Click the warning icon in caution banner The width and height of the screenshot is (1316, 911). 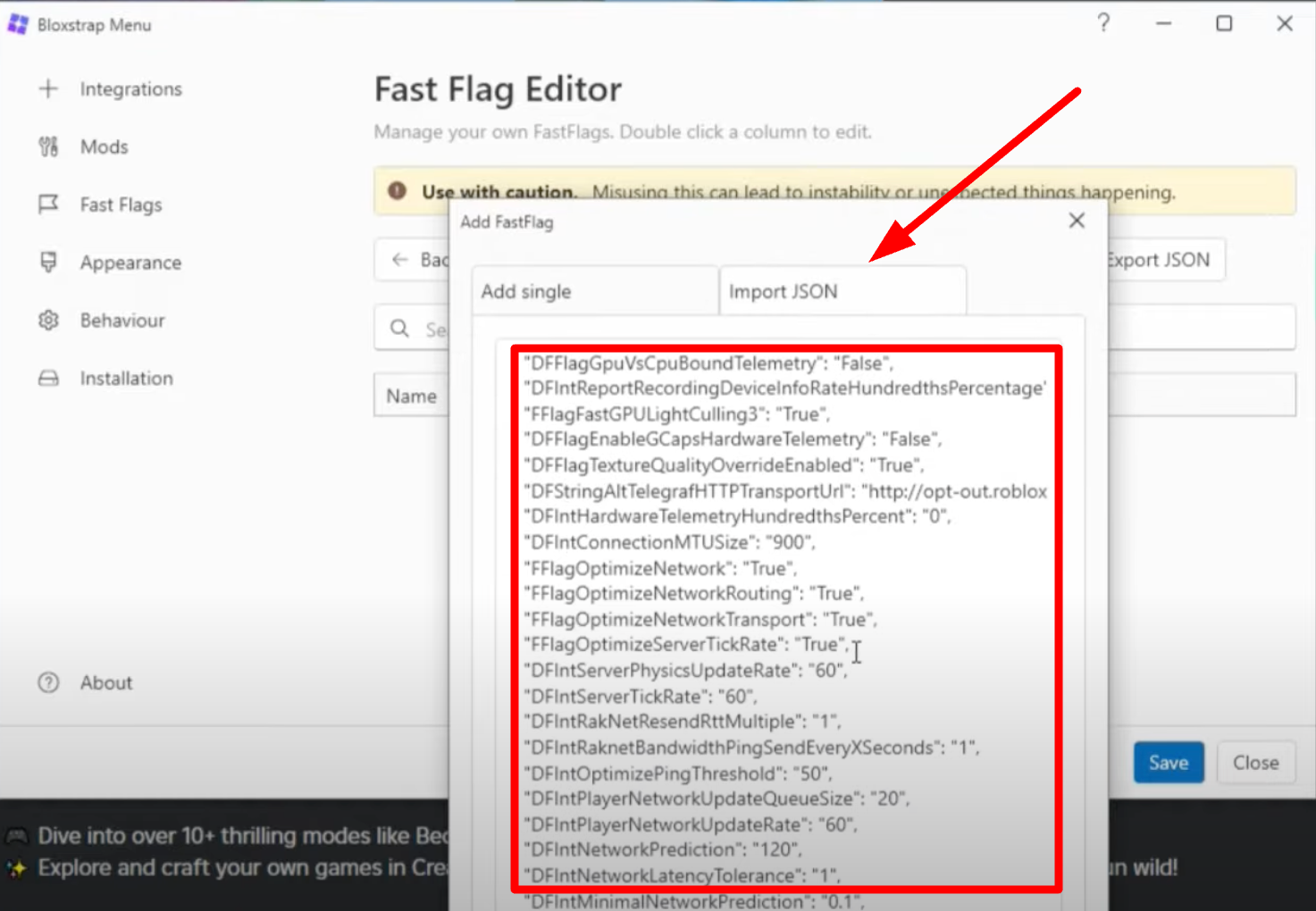click(398, 191)
